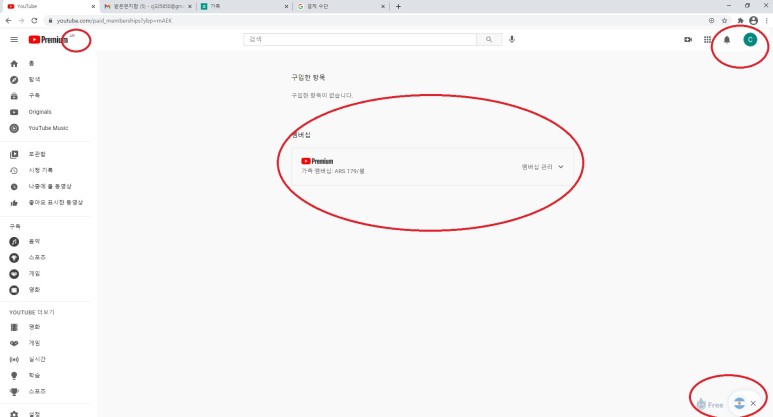Open the hamburger guide menu
The width and height of the screenshot is (773, 417).
pos(14,39)
